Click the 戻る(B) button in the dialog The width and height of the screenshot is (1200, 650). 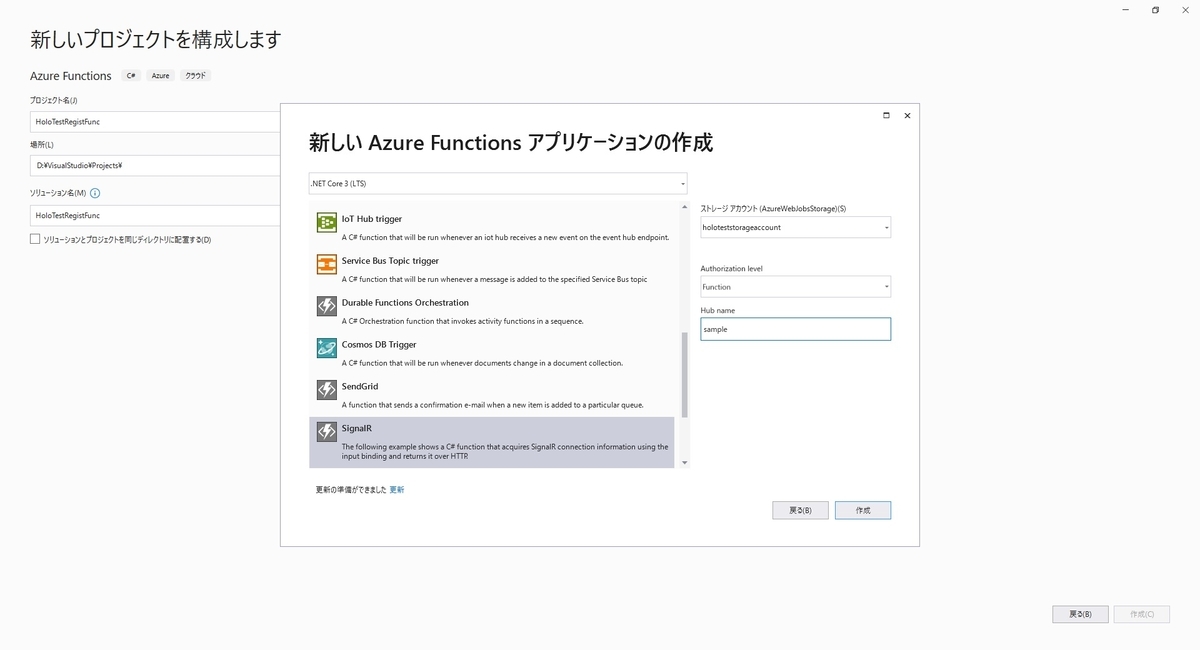800,510
